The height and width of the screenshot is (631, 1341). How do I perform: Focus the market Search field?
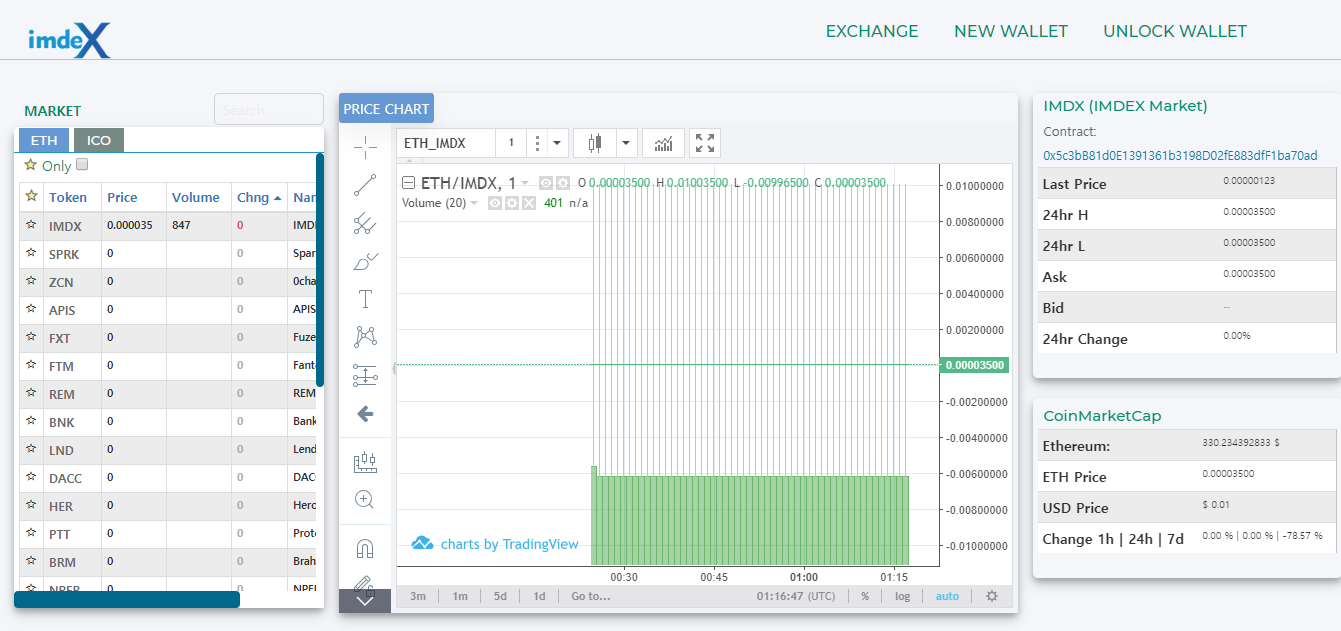pos(269,110)
